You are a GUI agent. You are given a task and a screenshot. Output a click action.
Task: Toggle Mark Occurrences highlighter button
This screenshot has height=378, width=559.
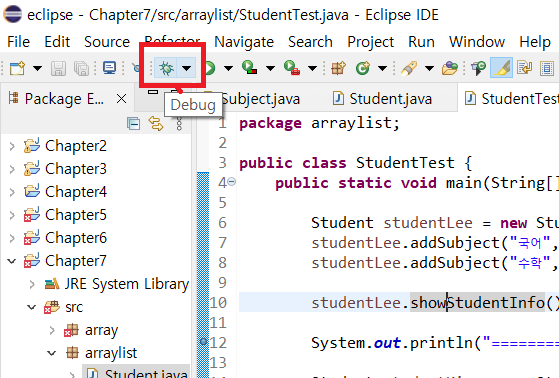pos(501,68)
